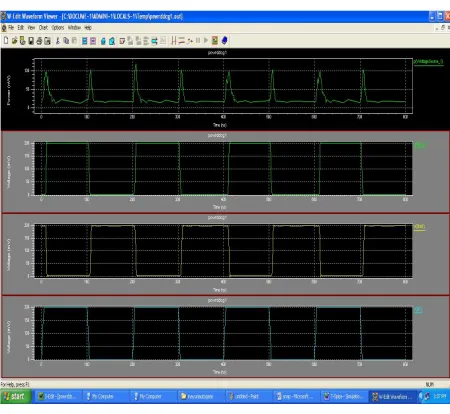Click the horizontal cursor bars icon
This screenshot has width=450, height=414.
(181, 41)
